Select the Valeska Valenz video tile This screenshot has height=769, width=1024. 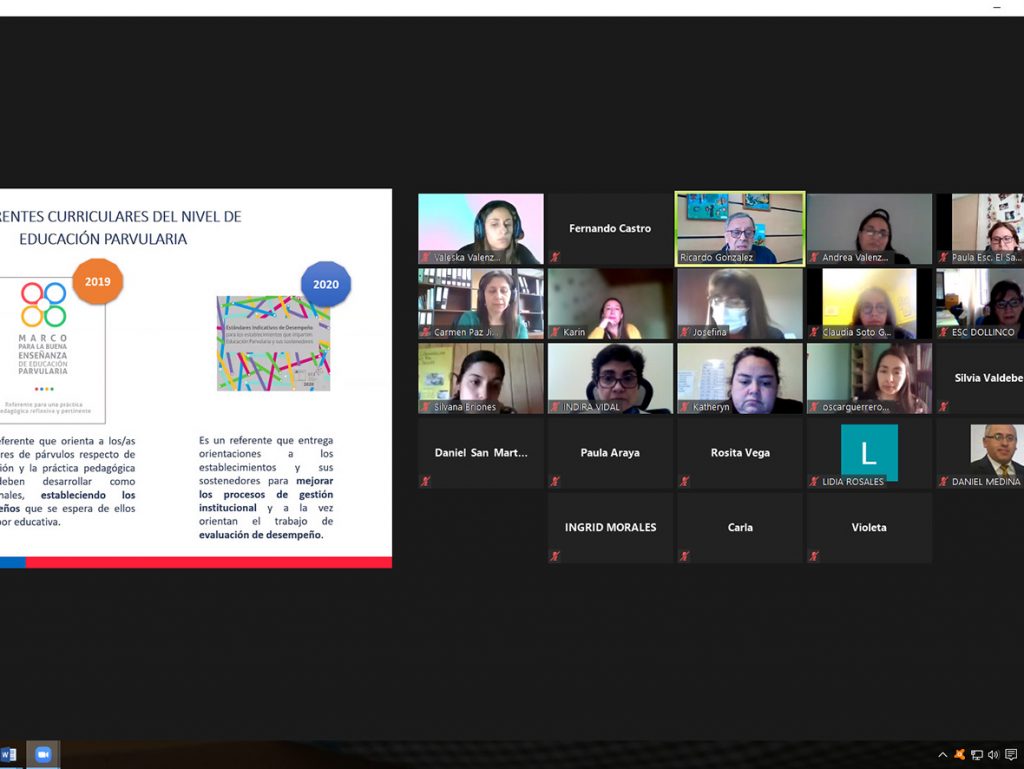pyautogui.click(x=481, y=228)
